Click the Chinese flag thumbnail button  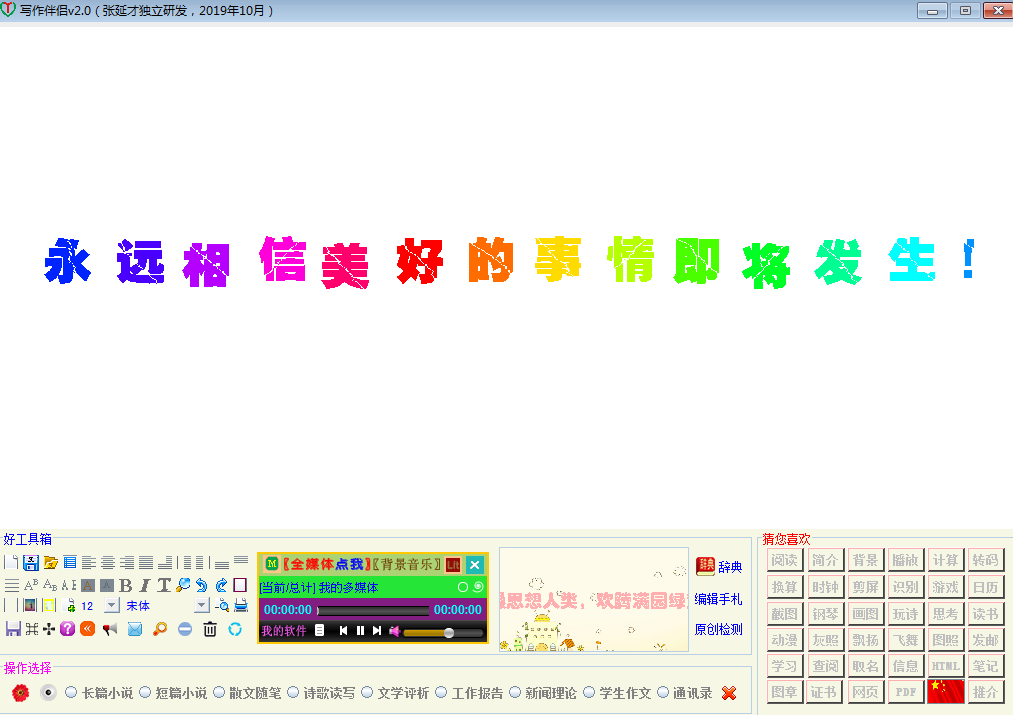(945, 691)
